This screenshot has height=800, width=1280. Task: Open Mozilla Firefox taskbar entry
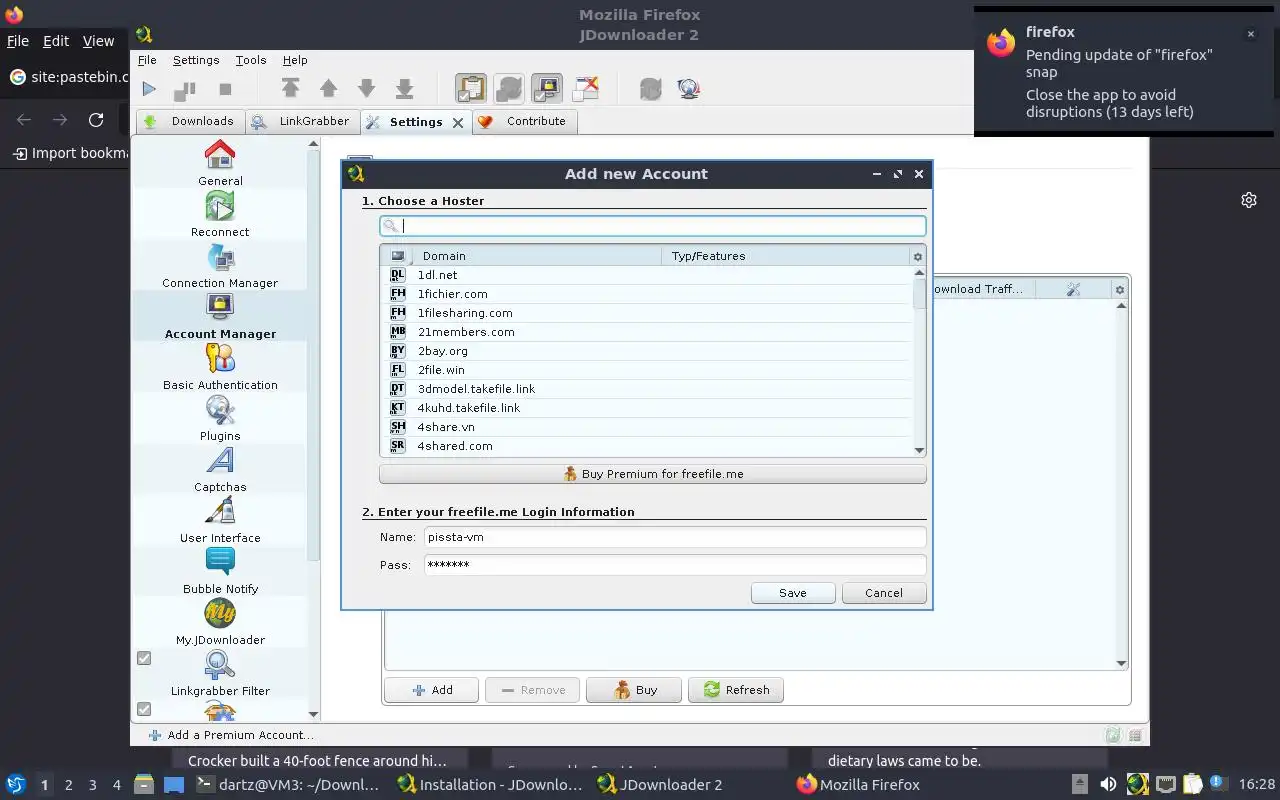859,785
